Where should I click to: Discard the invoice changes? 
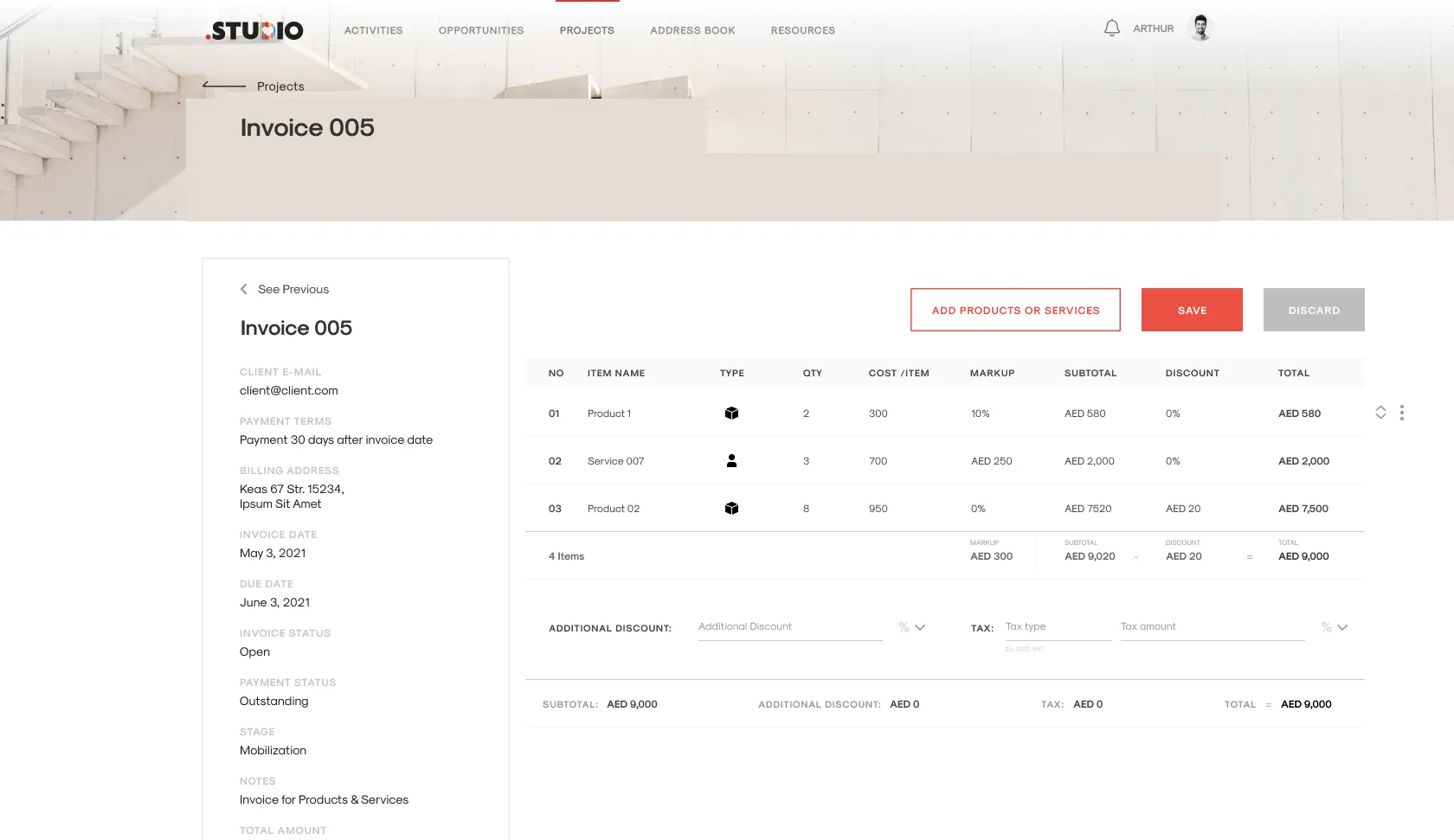point(1313,310)
